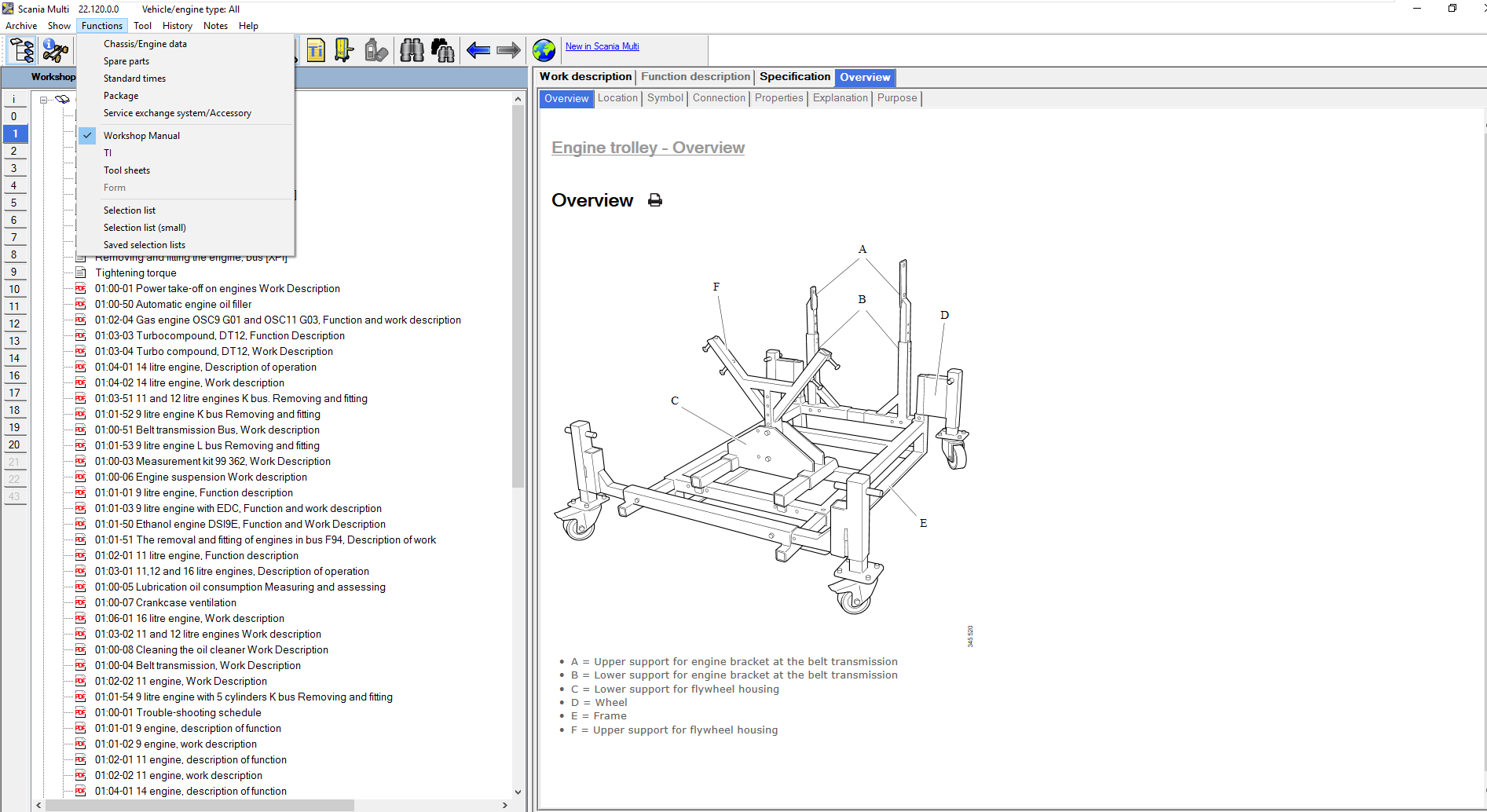
Task: Open the tool trolley toolbar icon
Action: pyautogui.click(x=344, y=51)
